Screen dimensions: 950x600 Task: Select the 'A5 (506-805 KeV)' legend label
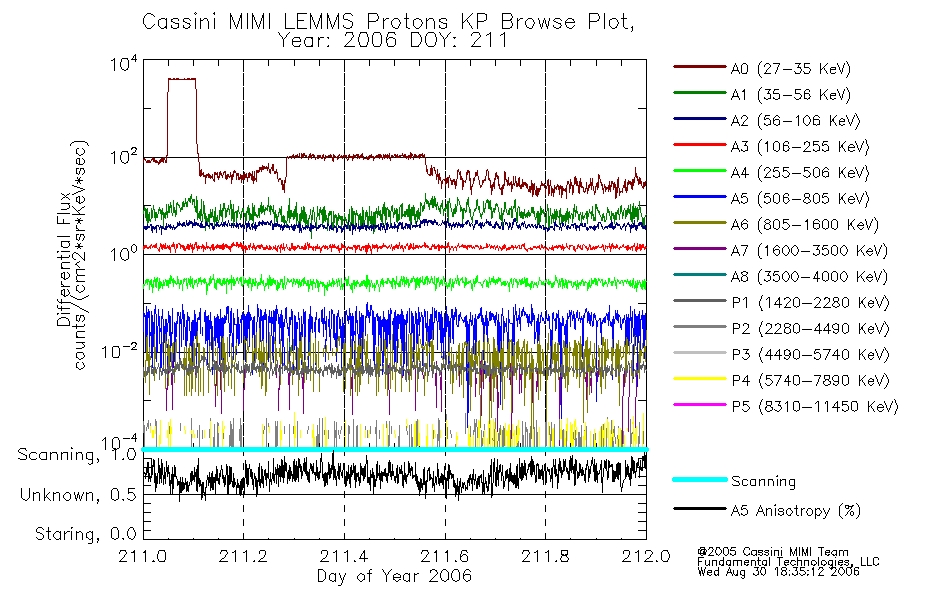click(x=800, y=199)
